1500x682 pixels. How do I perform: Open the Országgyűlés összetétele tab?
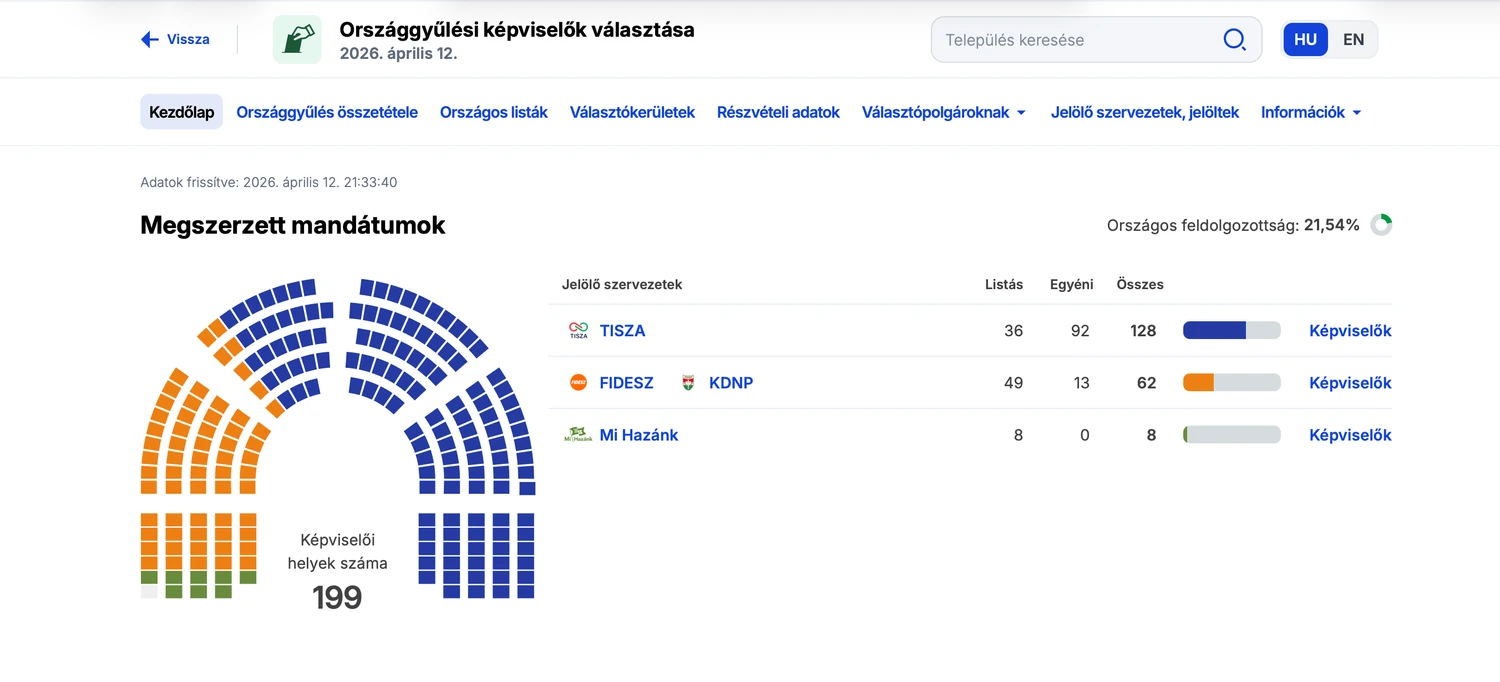[x=327, y=113]
